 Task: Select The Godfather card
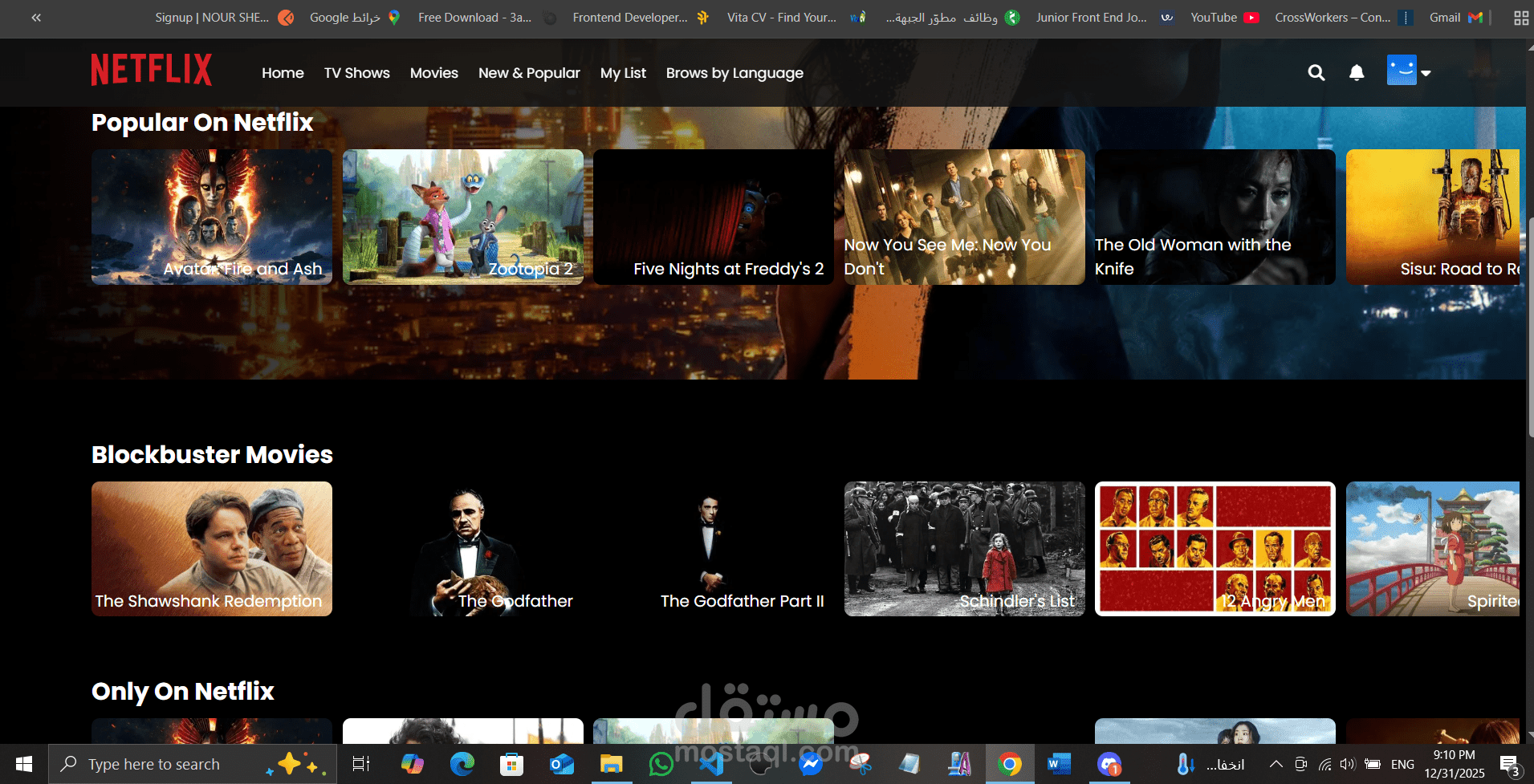click(x=463, y=549)
